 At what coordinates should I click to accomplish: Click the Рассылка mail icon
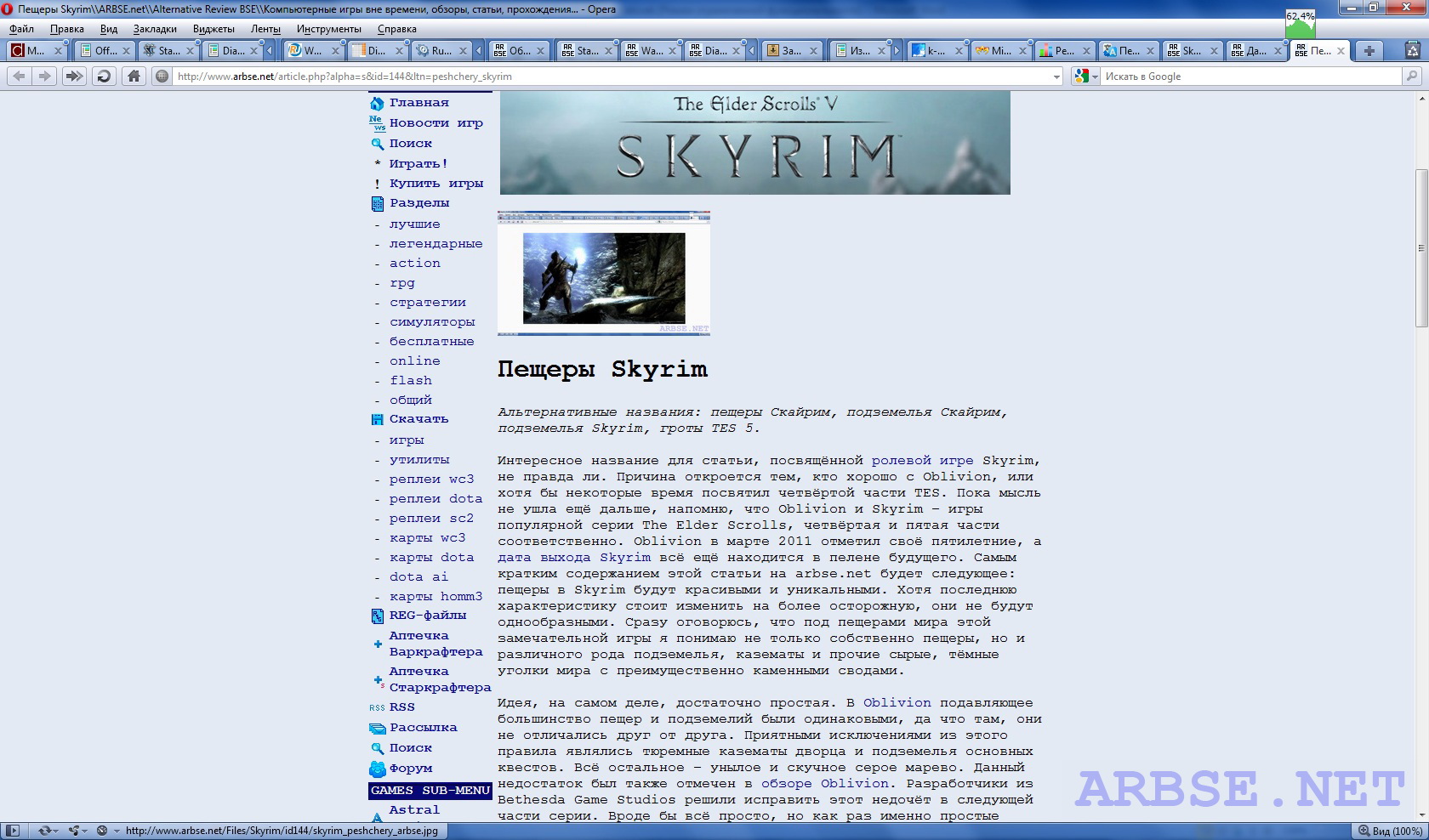coord(378,729)
